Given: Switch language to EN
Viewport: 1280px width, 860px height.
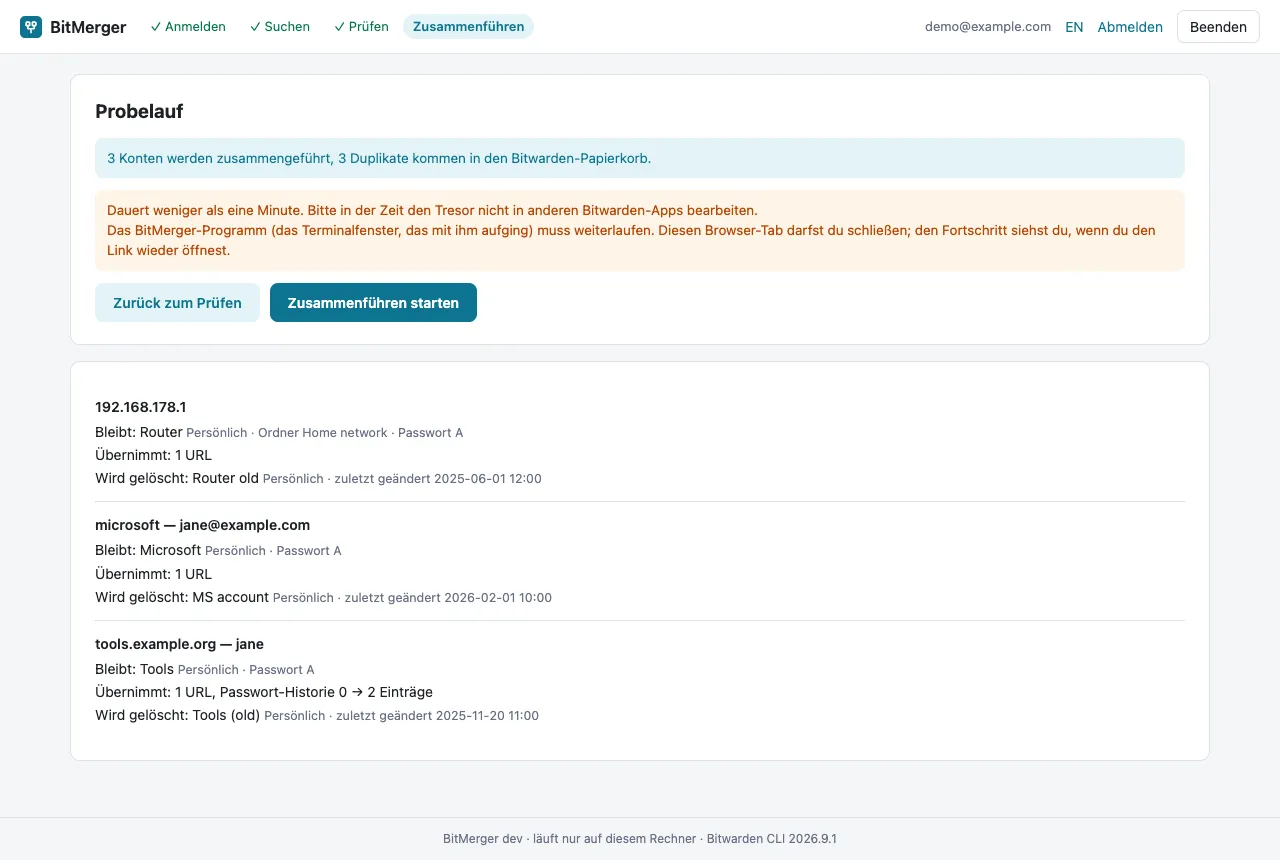Looking at the screenshot, I should coord(1074,27).
